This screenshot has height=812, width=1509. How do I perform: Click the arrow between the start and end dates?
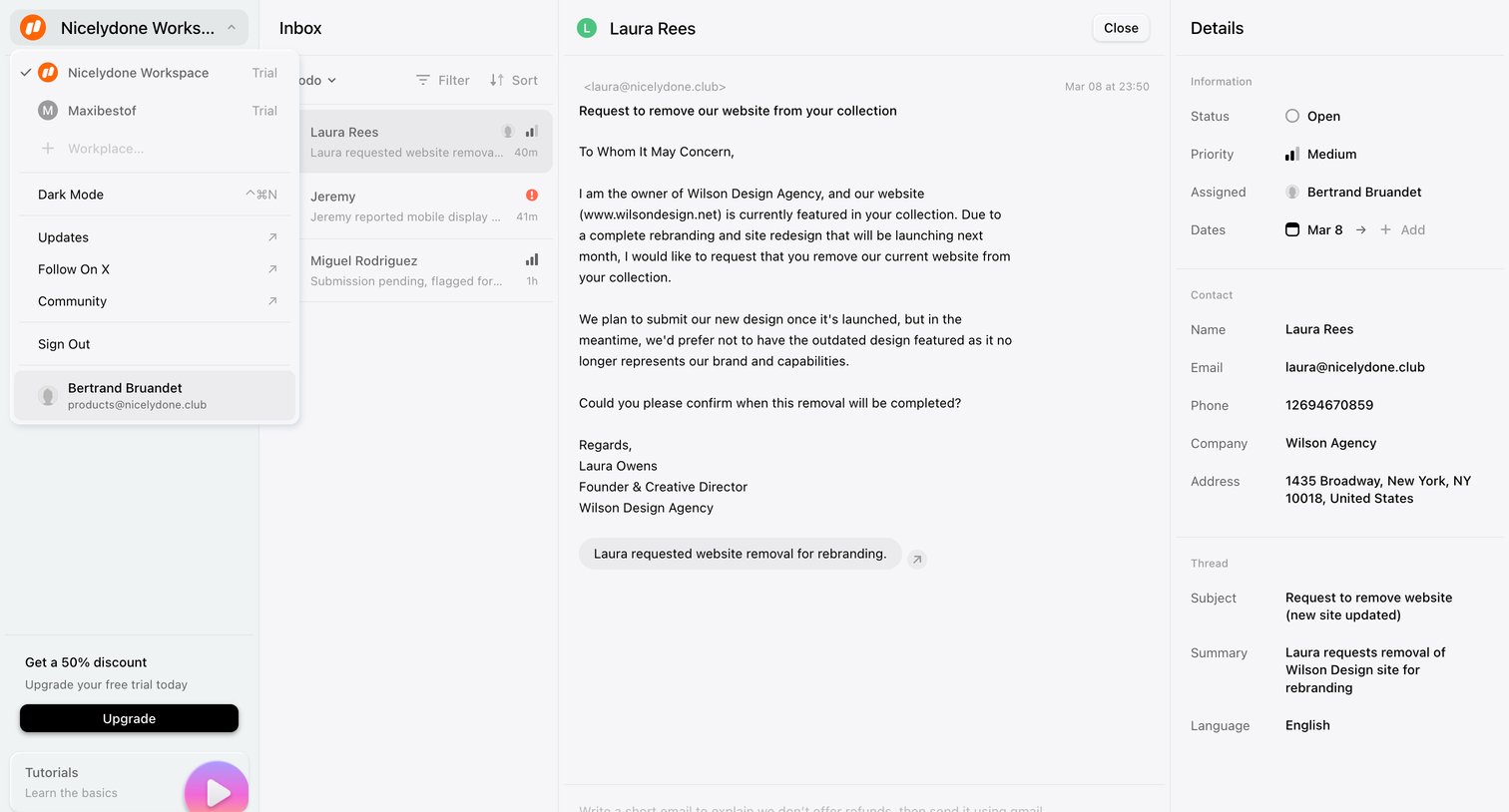(1360, 229)
